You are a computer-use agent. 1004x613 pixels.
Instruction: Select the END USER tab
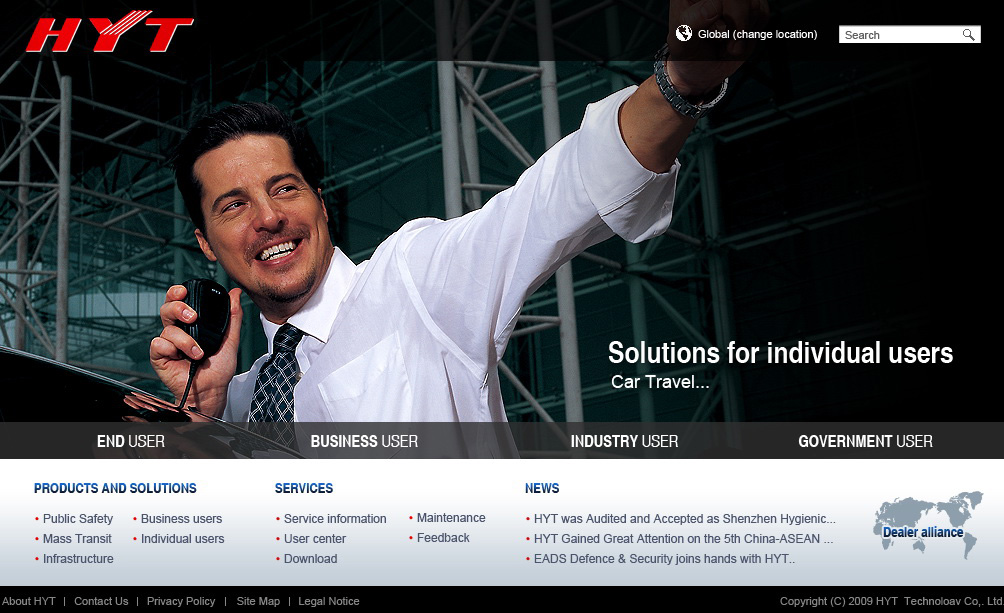pos(131,441)
